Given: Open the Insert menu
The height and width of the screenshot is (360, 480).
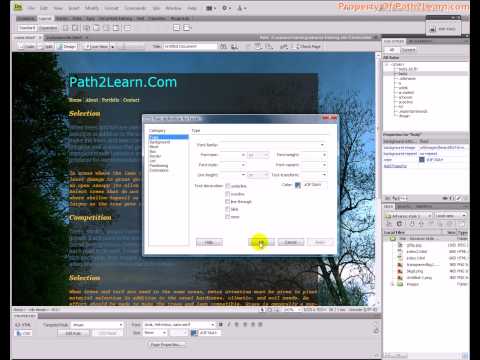Looking at the screenshot, I should point(74,8).
